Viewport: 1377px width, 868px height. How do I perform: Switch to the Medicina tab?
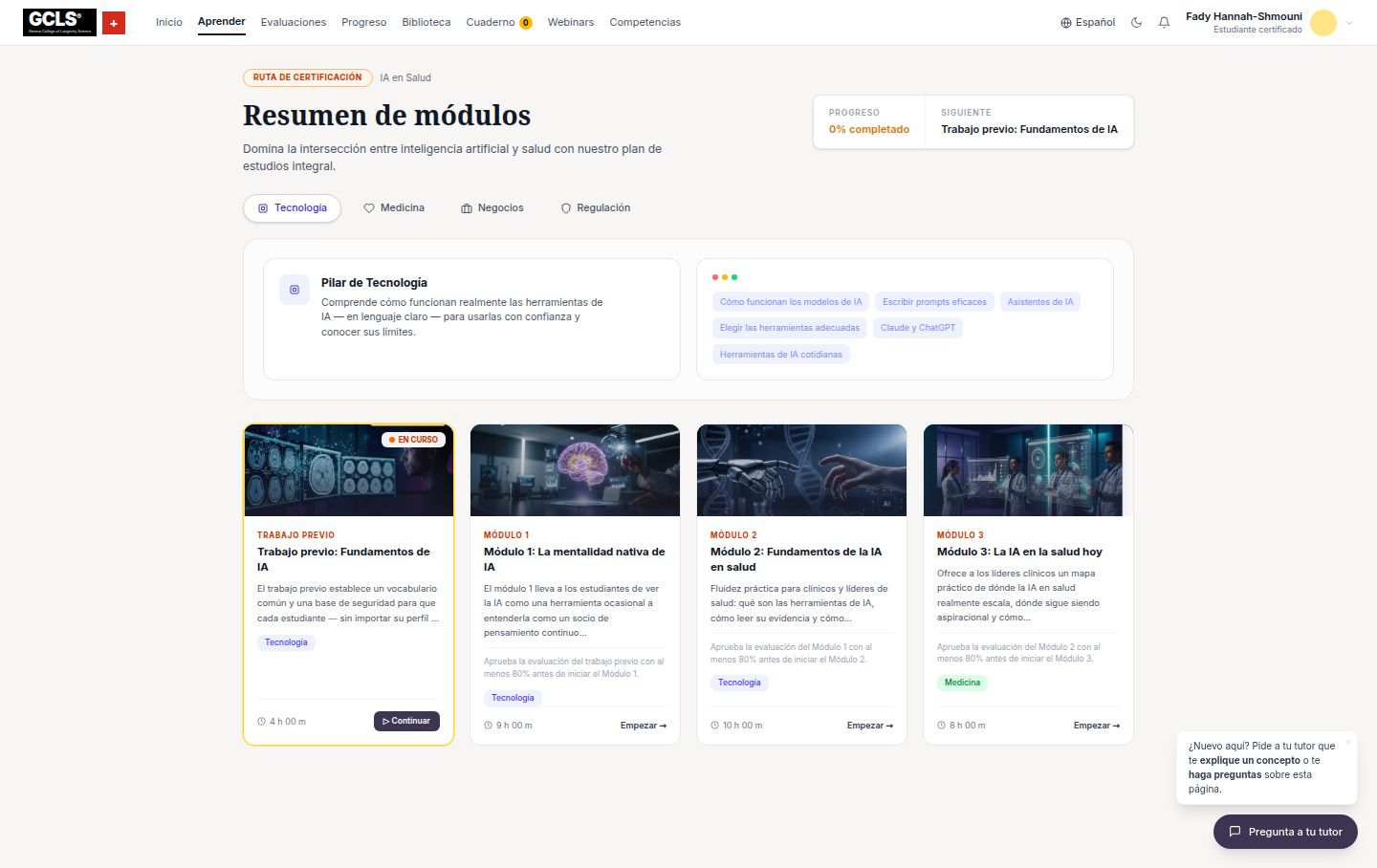[x=394, y=208]
